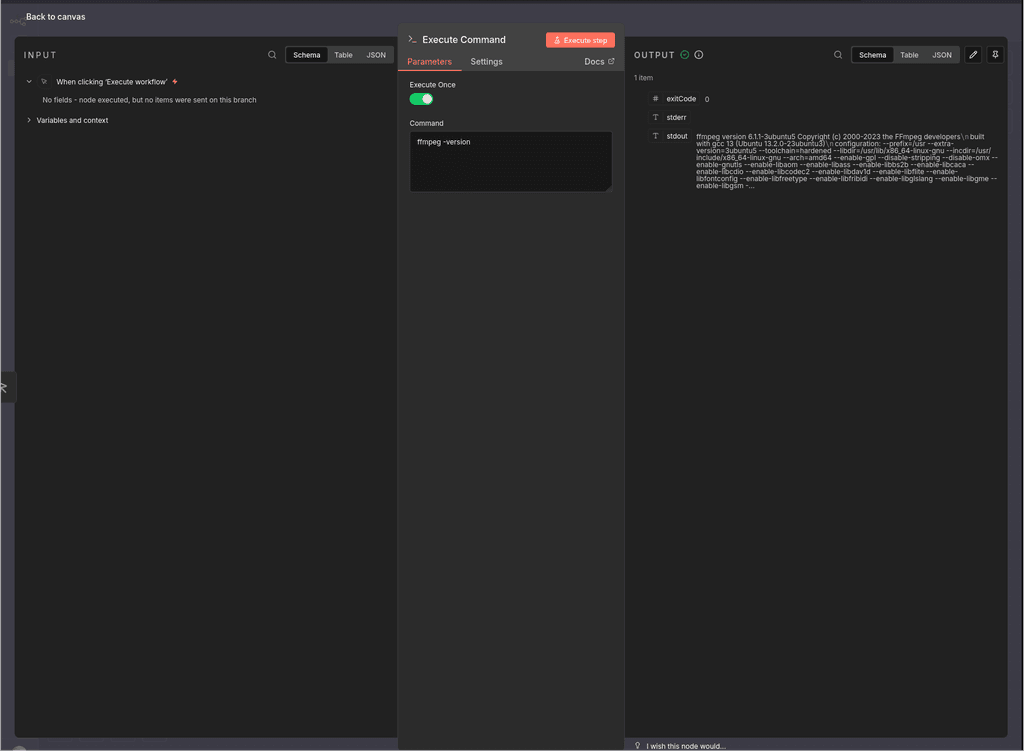Click the info icon beside OUTPUT header
This screenshot has width=1024, height=751.
click(697, 55)
